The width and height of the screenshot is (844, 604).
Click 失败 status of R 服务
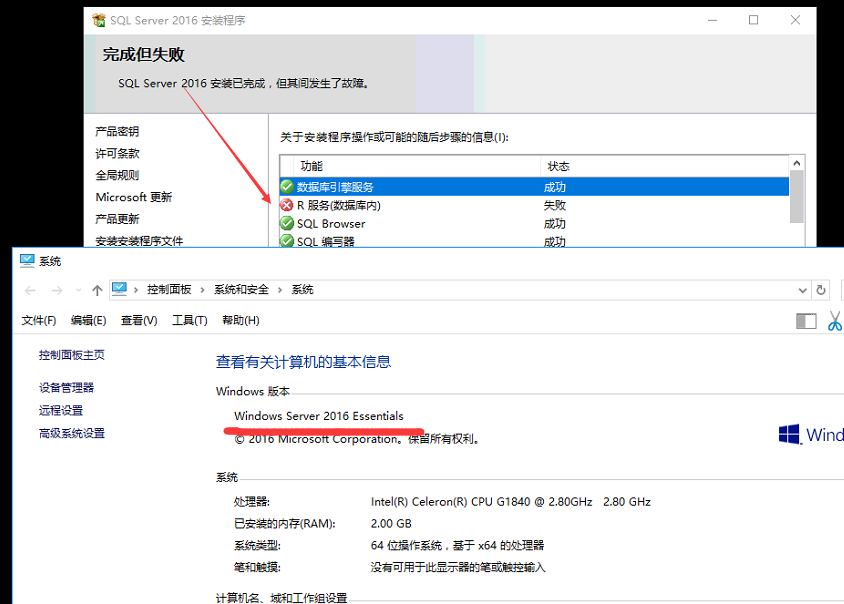(554, 205)
